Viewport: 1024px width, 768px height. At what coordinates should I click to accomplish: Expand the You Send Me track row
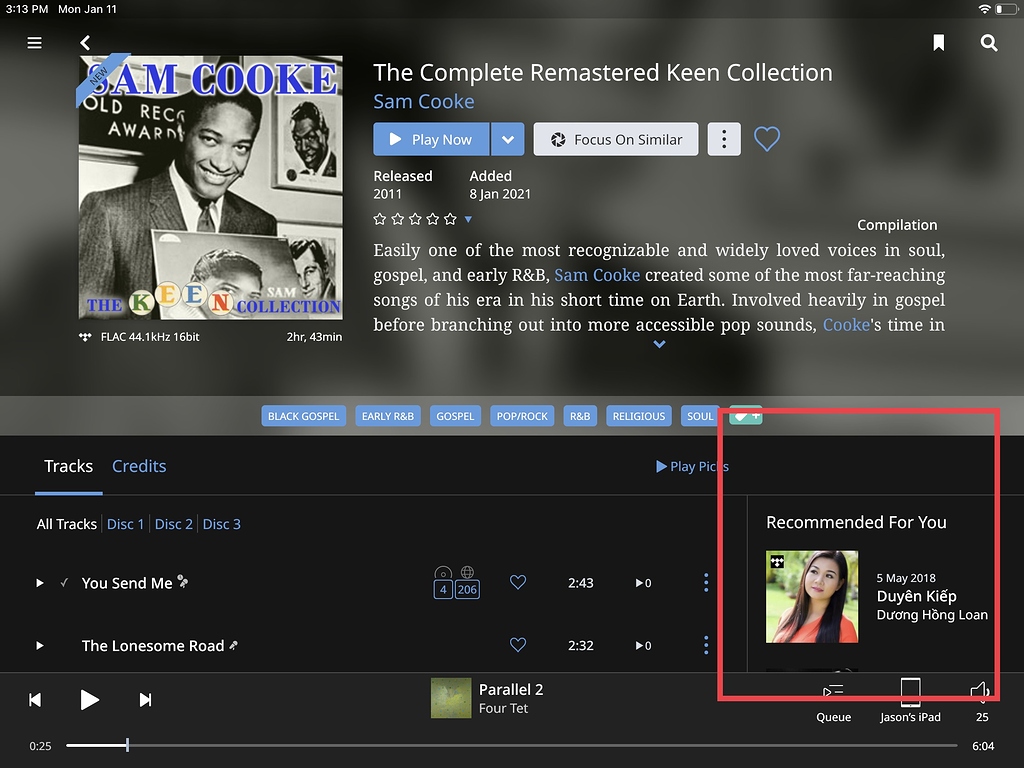[x=39, y=582]
